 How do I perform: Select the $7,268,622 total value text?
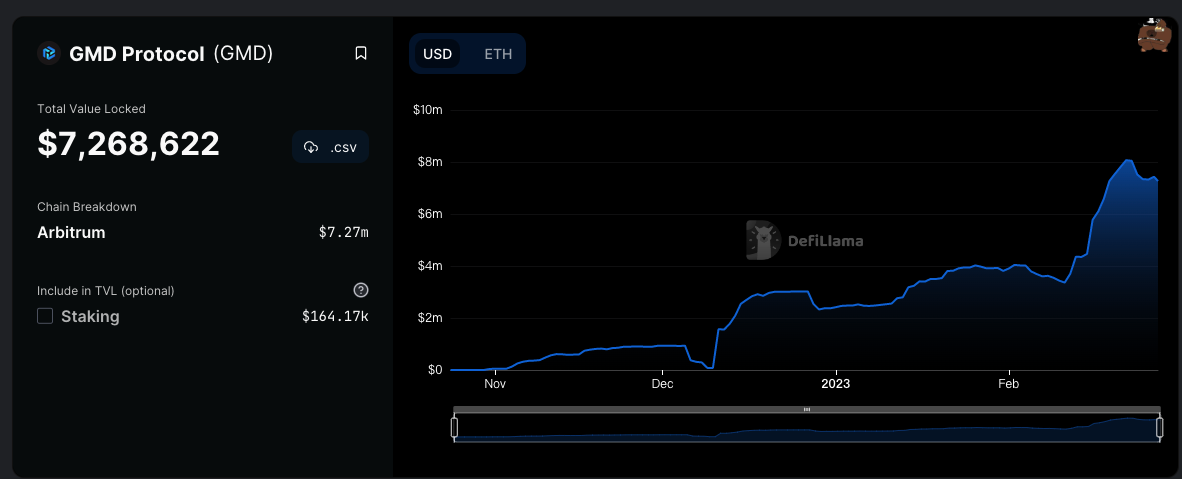coord(128,143)
